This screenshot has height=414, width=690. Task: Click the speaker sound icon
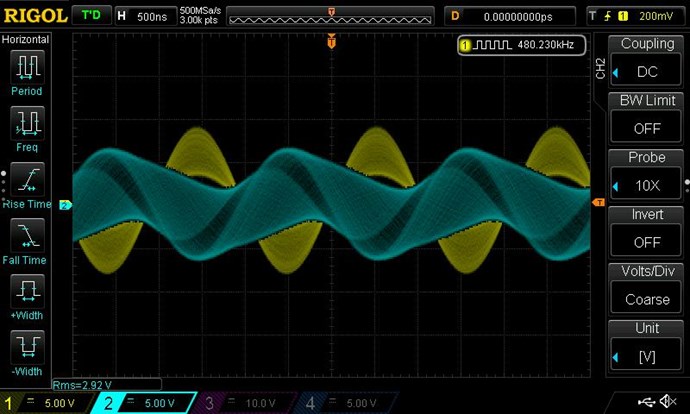click(x=669, y=402)
